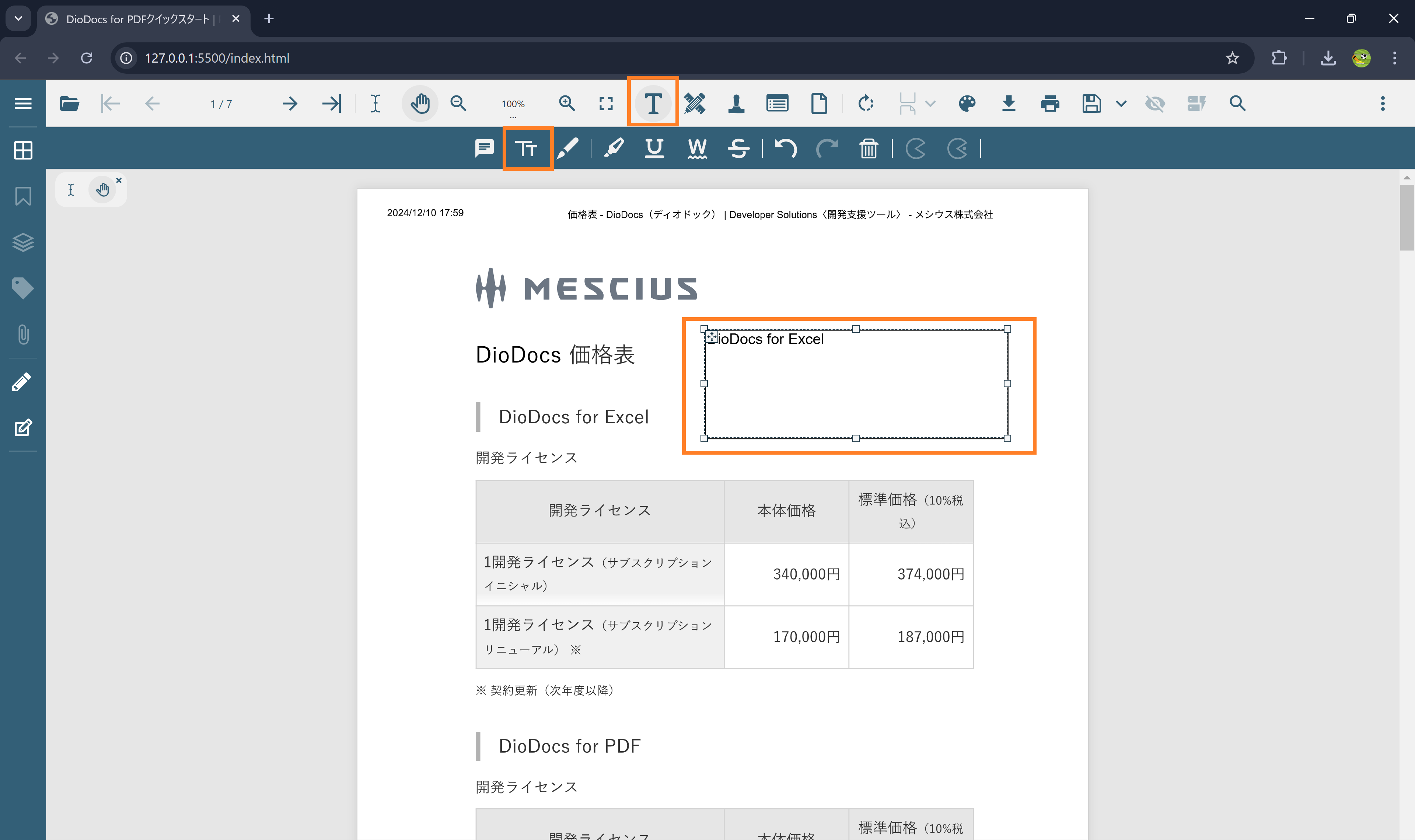The image size is (1415, 840).
Task: Zoom out of the document
Action: 458,104
